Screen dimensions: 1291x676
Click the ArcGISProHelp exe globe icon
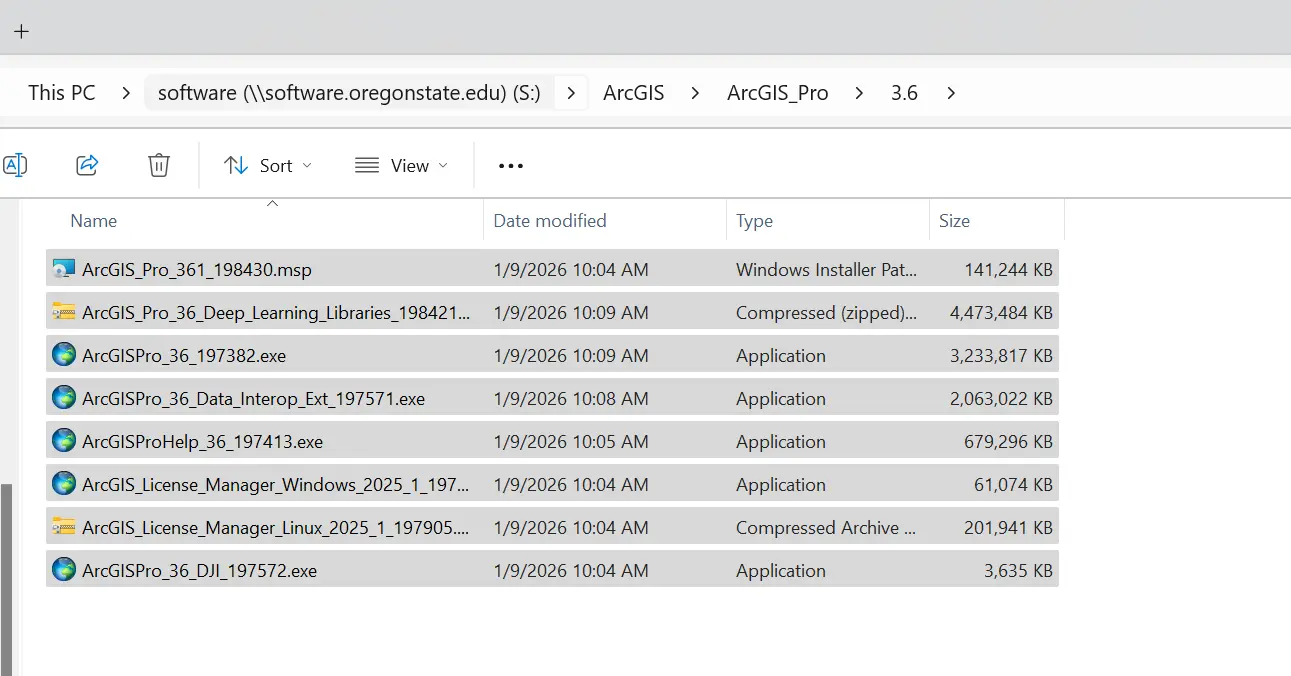[x=64, y=441]
